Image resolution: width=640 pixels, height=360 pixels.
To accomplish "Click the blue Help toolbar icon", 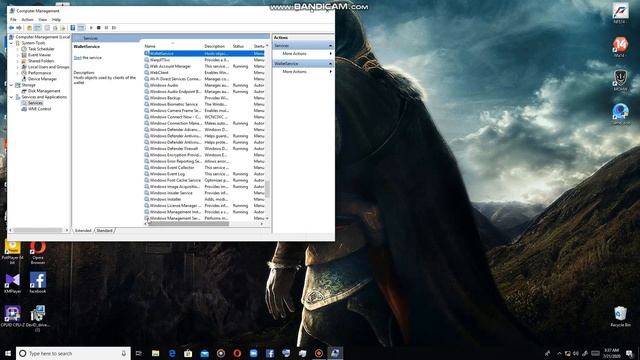I will (73, 28).
